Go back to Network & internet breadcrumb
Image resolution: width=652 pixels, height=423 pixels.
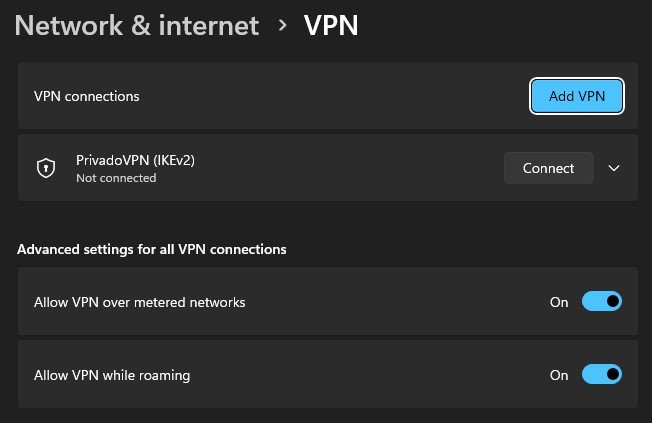click(x=136, y=26)
